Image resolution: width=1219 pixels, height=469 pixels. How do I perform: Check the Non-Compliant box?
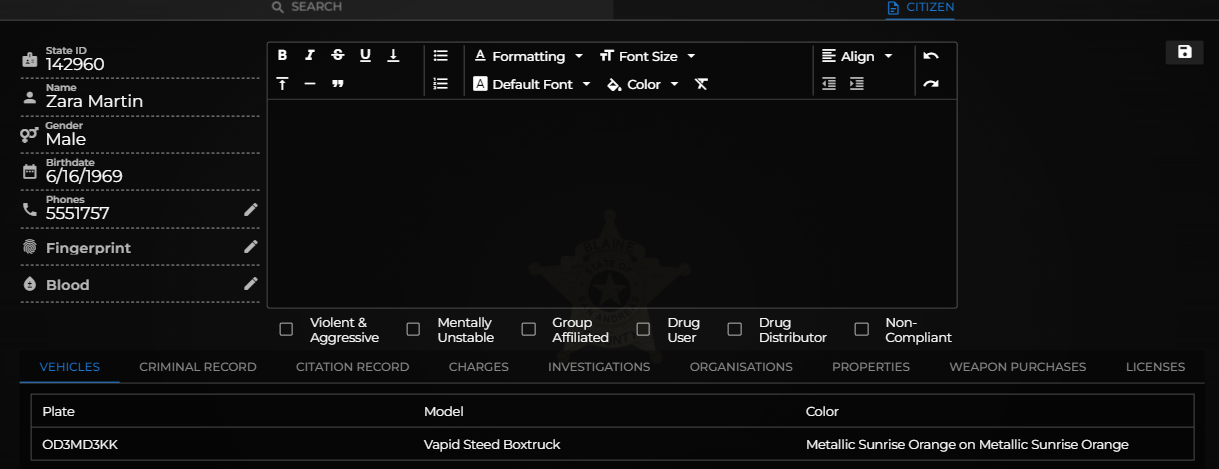pos(862,329)
